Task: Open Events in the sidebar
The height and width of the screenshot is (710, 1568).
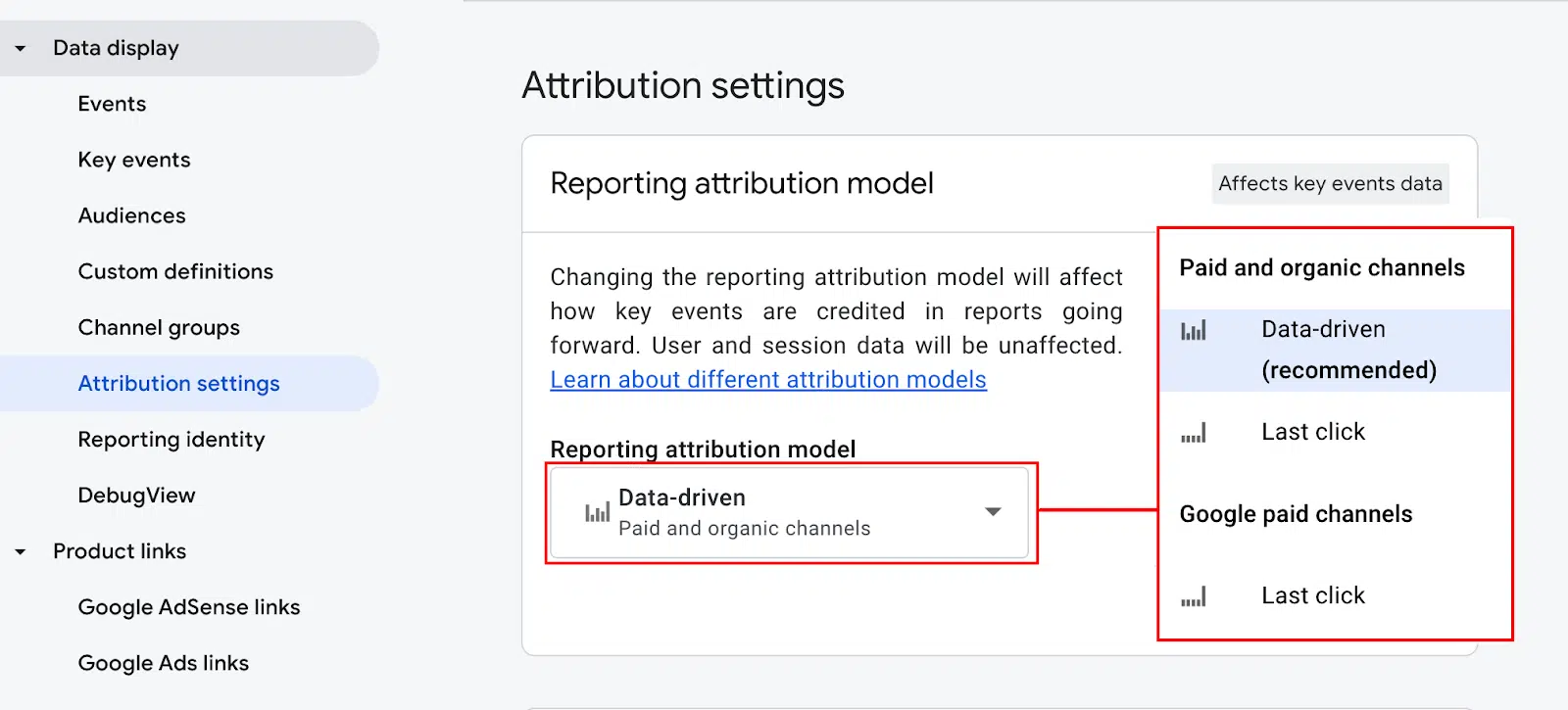Action: pyautogui.click(x=112, y=104)
